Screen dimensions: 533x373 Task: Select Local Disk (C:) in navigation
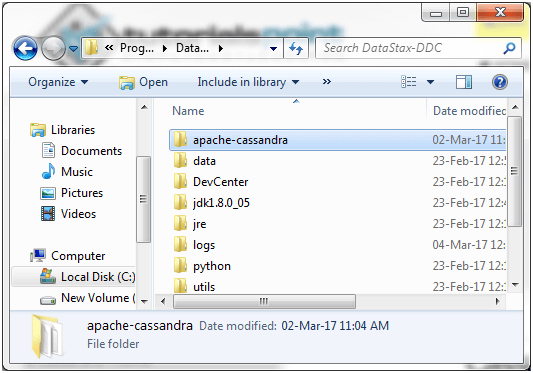98,277
